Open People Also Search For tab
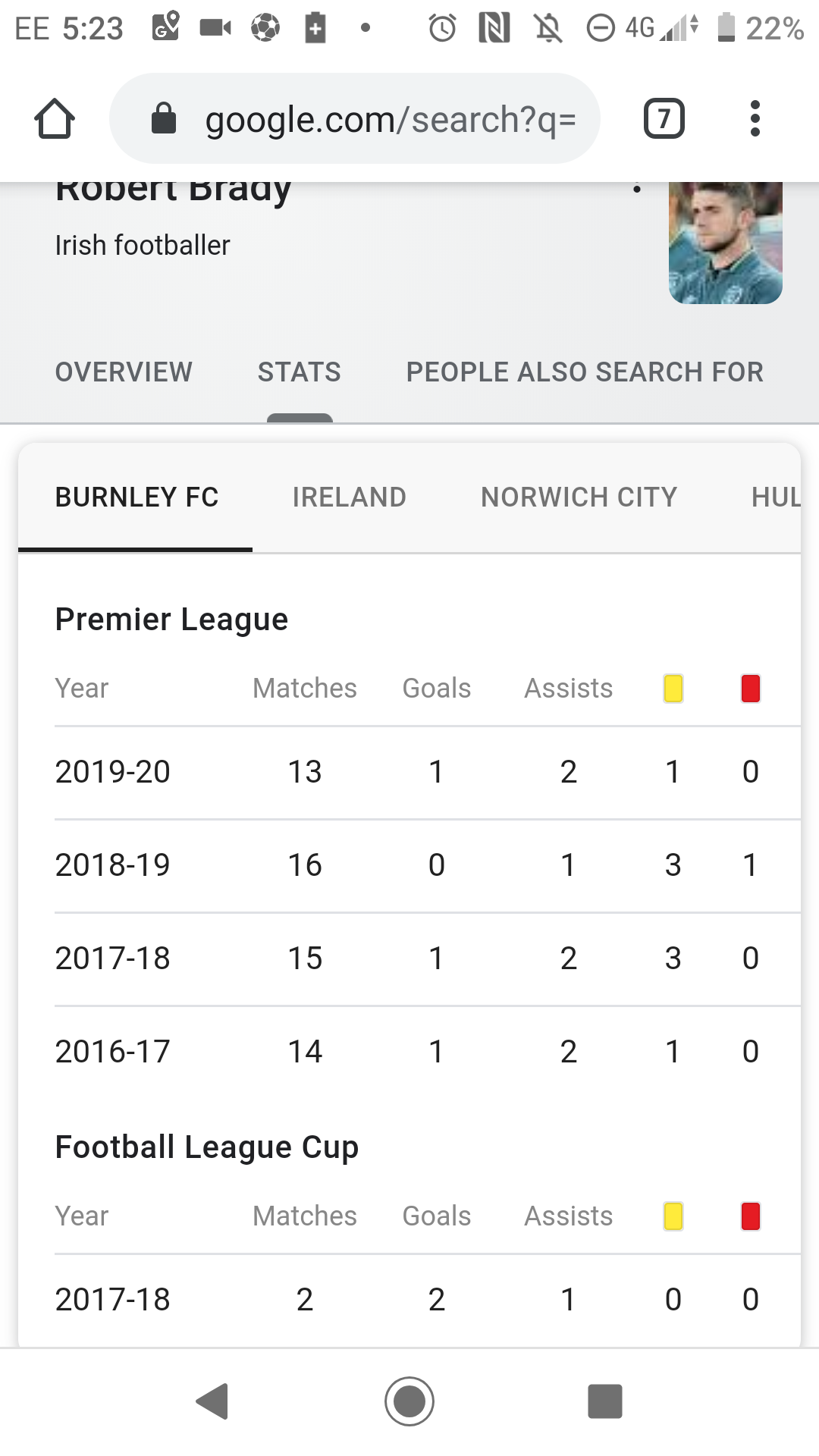819x1456 pixels. (x=585, y=372)
